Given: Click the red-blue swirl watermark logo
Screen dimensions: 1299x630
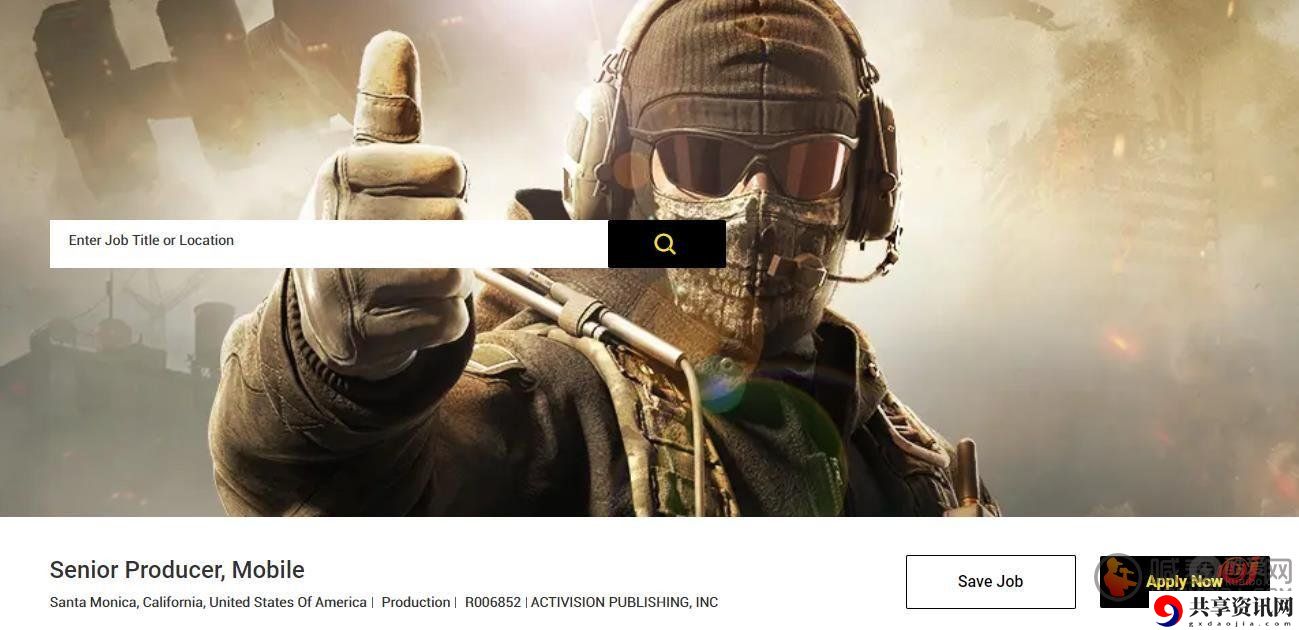Looking at the screenshot, I should (1166, 609).
